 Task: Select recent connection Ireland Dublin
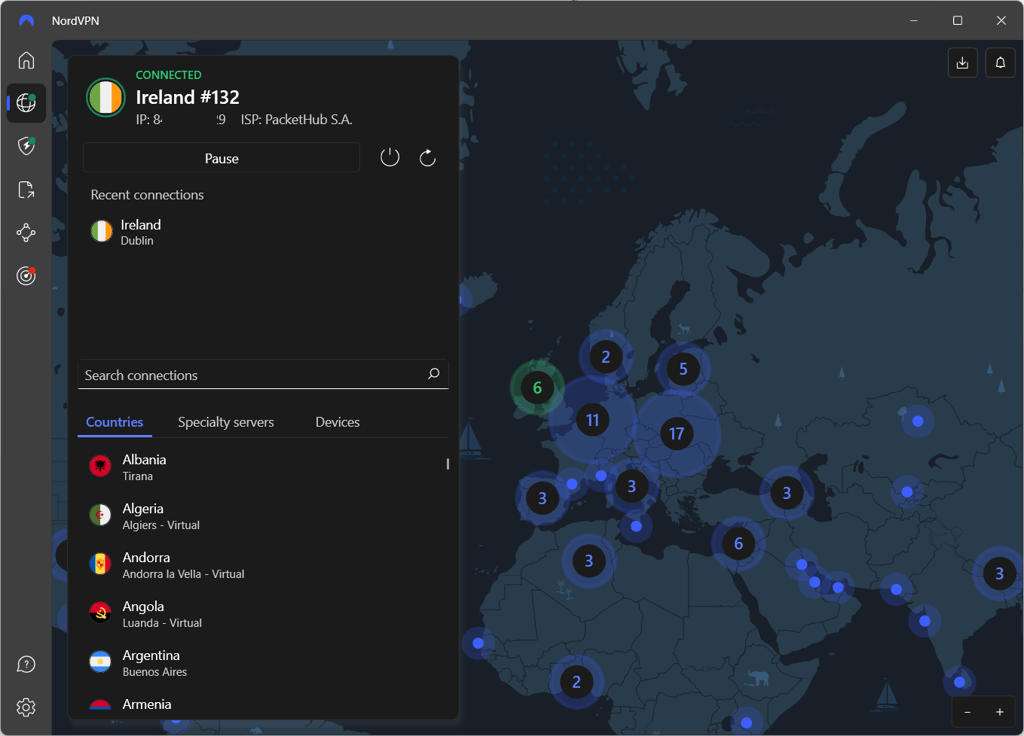pyautogui.click(x=261, y=232)
